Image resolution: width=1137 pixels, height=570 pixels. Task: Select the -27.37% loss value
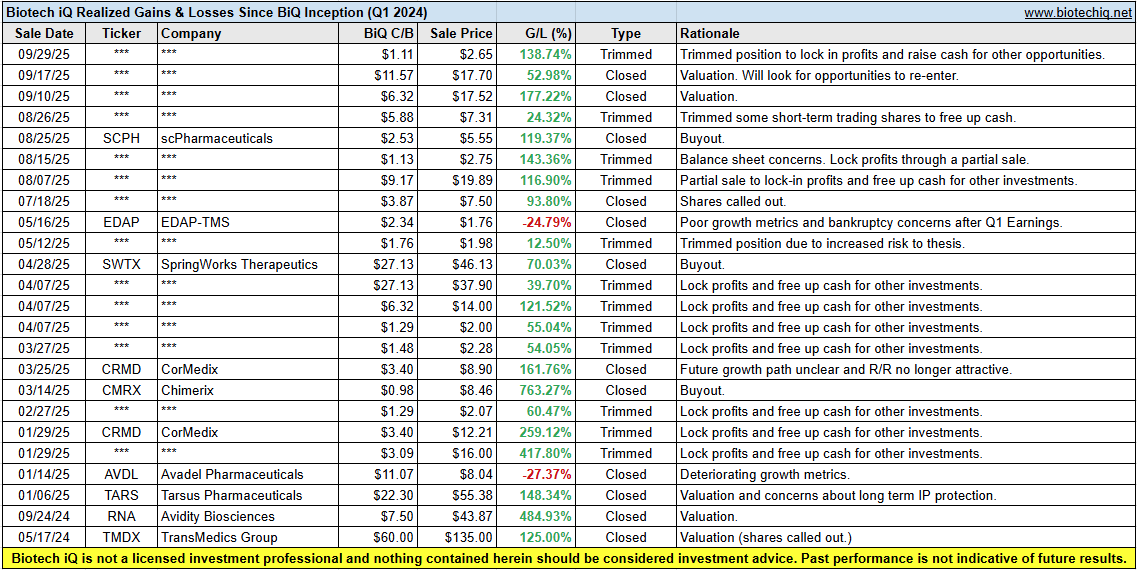pyautogui.click(x=546, y=474)
